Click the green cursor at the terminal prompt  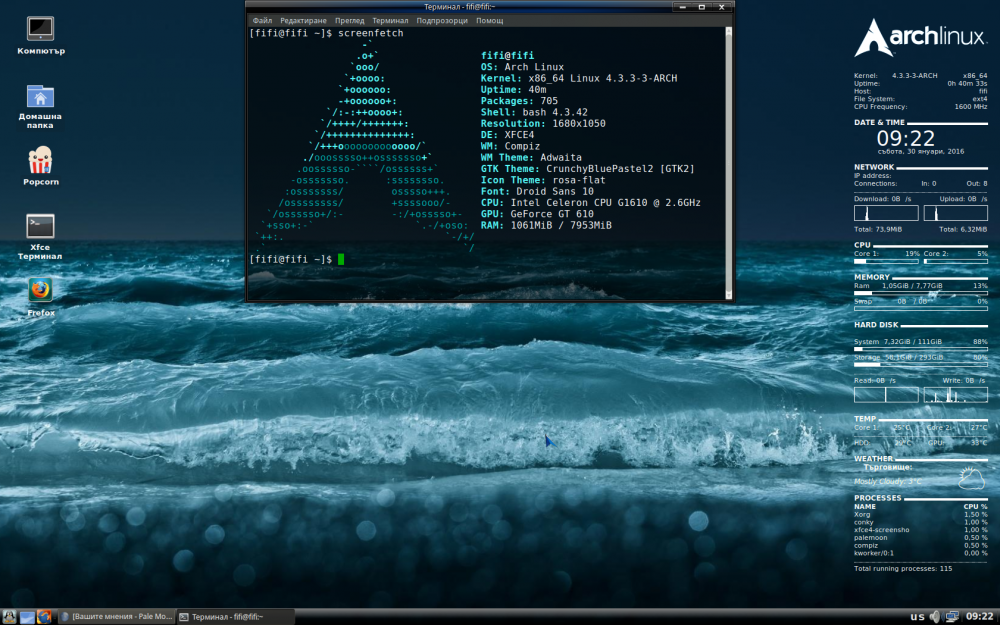pyautogui.click(x=341, y=259)
